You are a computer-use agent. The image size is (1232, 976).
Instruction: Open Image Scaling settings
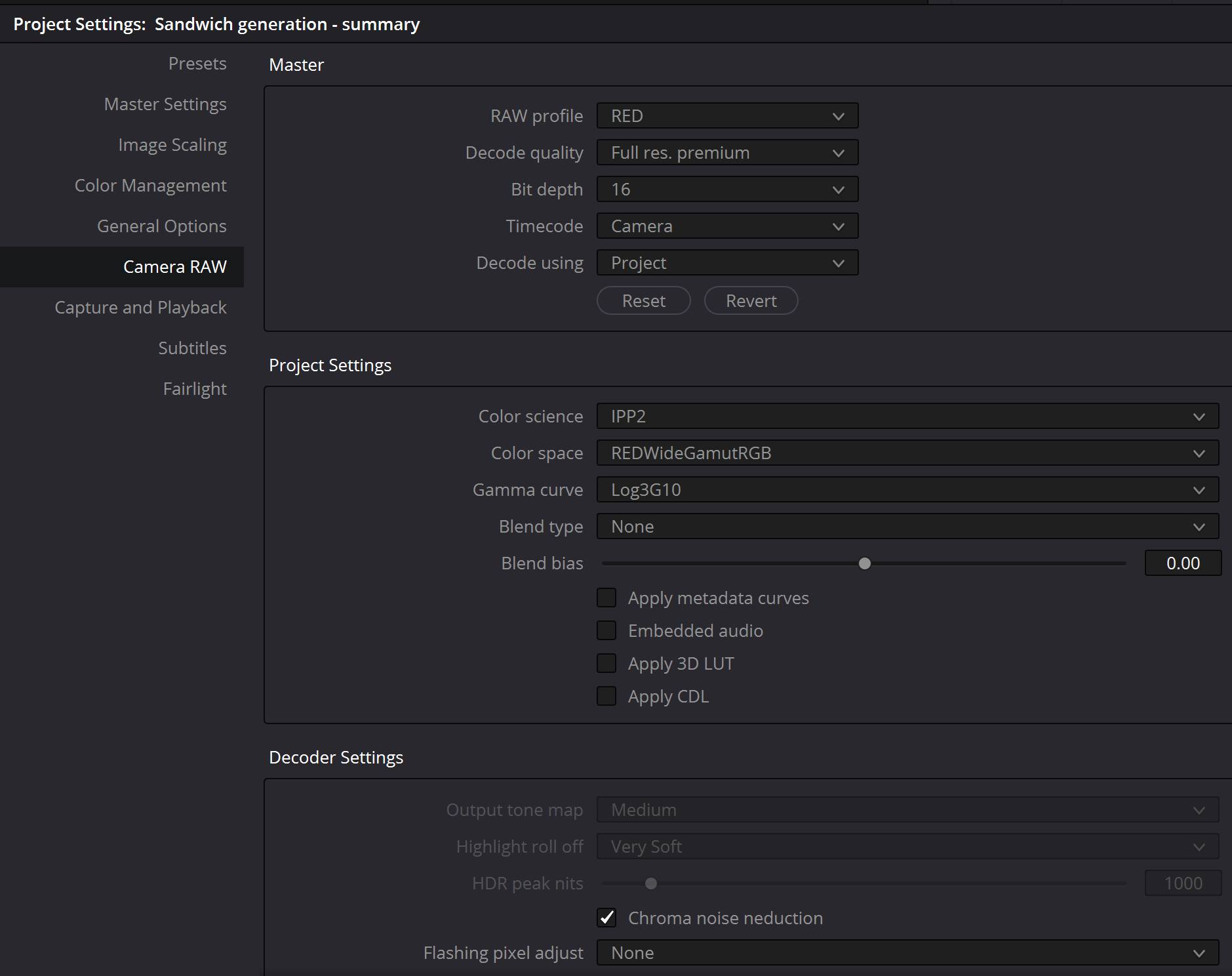[x=172, y=145]
